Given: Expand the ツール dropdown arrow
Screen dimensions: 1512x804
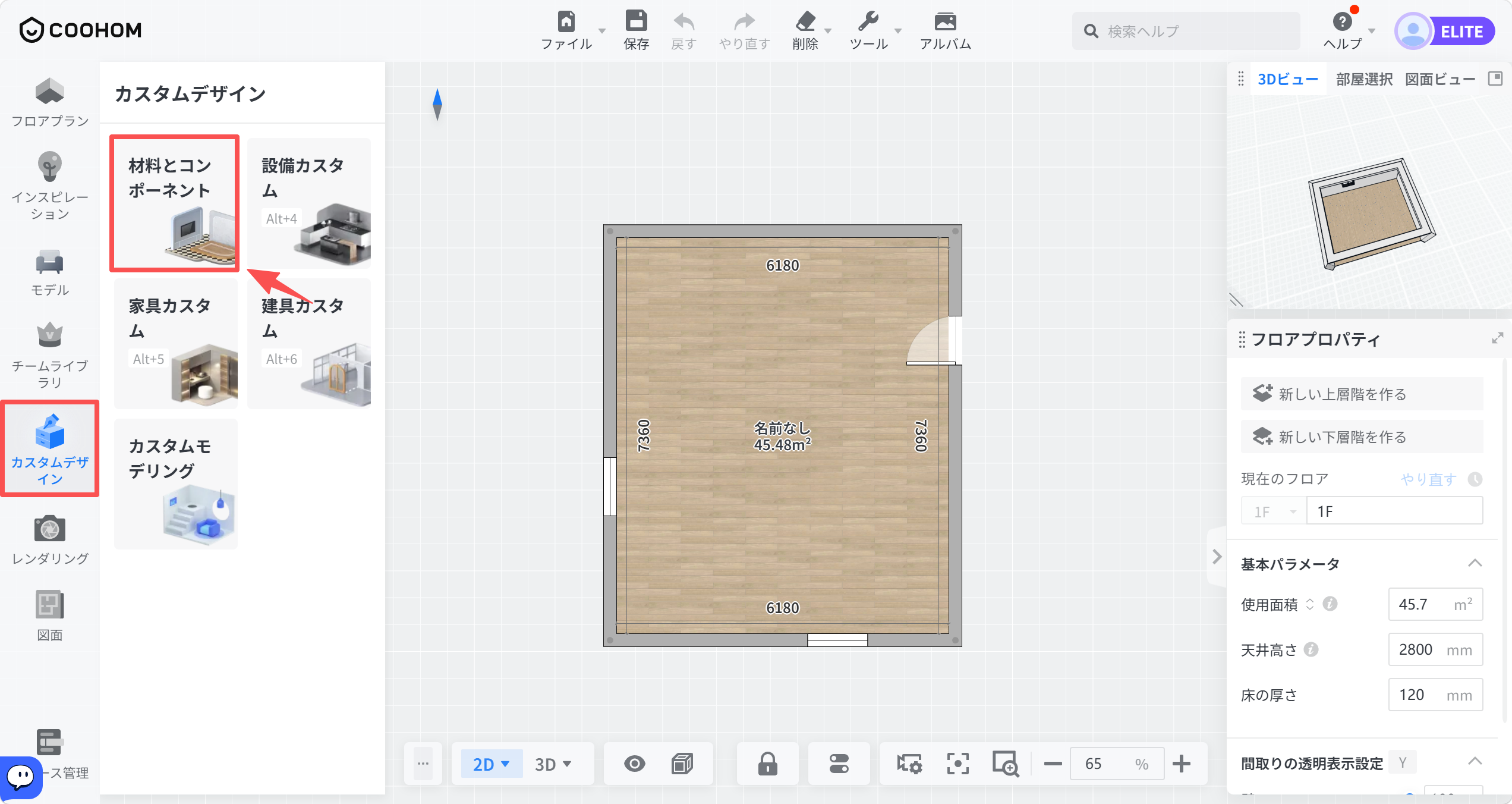Looking at the screenshot, I should click(x=898, y=31).
